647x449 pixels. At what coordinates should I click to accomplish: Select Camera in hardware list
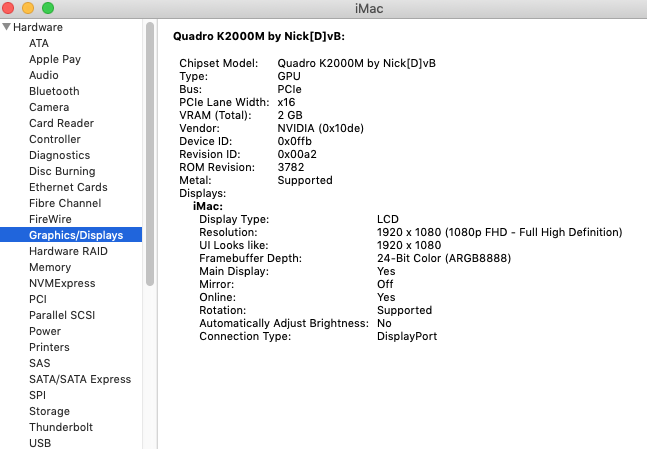49,107
